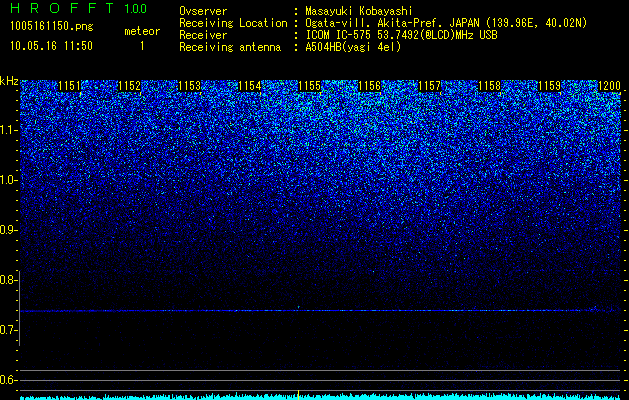The height and width of the screenshot is (400, 629).
Task: Click the yellow meteor marker on the amplitude strip
Action: (298, 394)
